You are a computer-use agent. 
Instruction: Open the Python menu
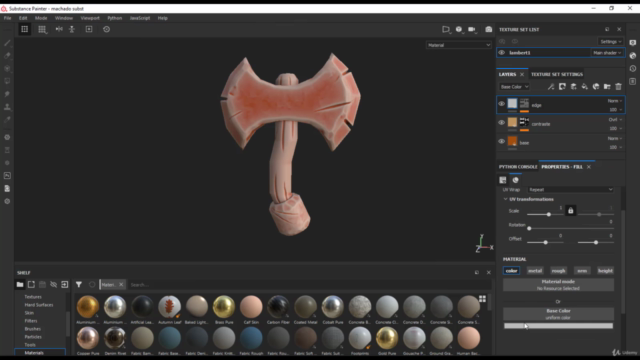[115, 18]
